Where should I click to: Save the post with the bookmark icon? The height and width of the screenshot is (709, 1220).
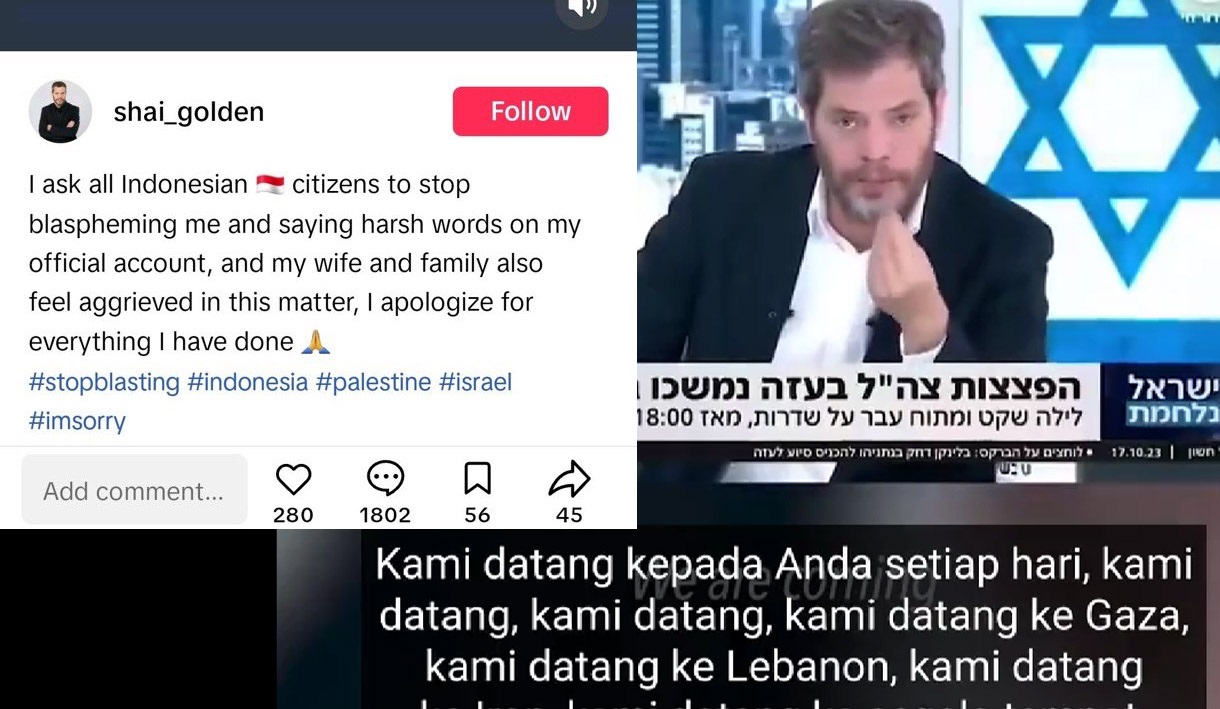477,480
